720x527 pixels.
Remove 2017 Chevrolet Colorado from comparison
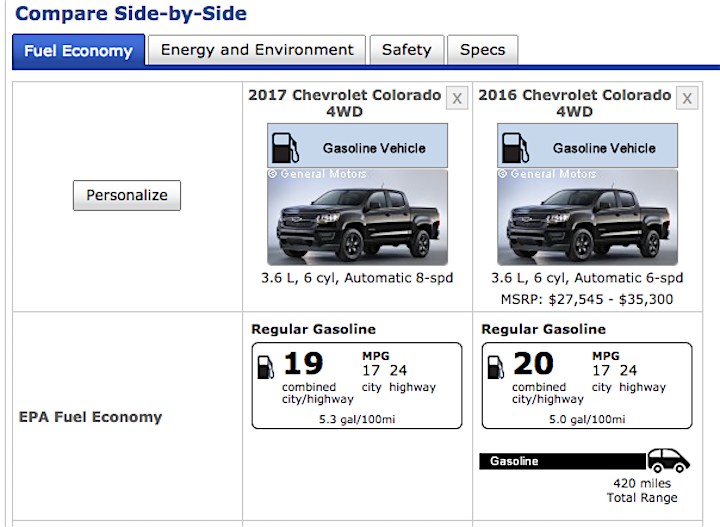coord(457,98)
